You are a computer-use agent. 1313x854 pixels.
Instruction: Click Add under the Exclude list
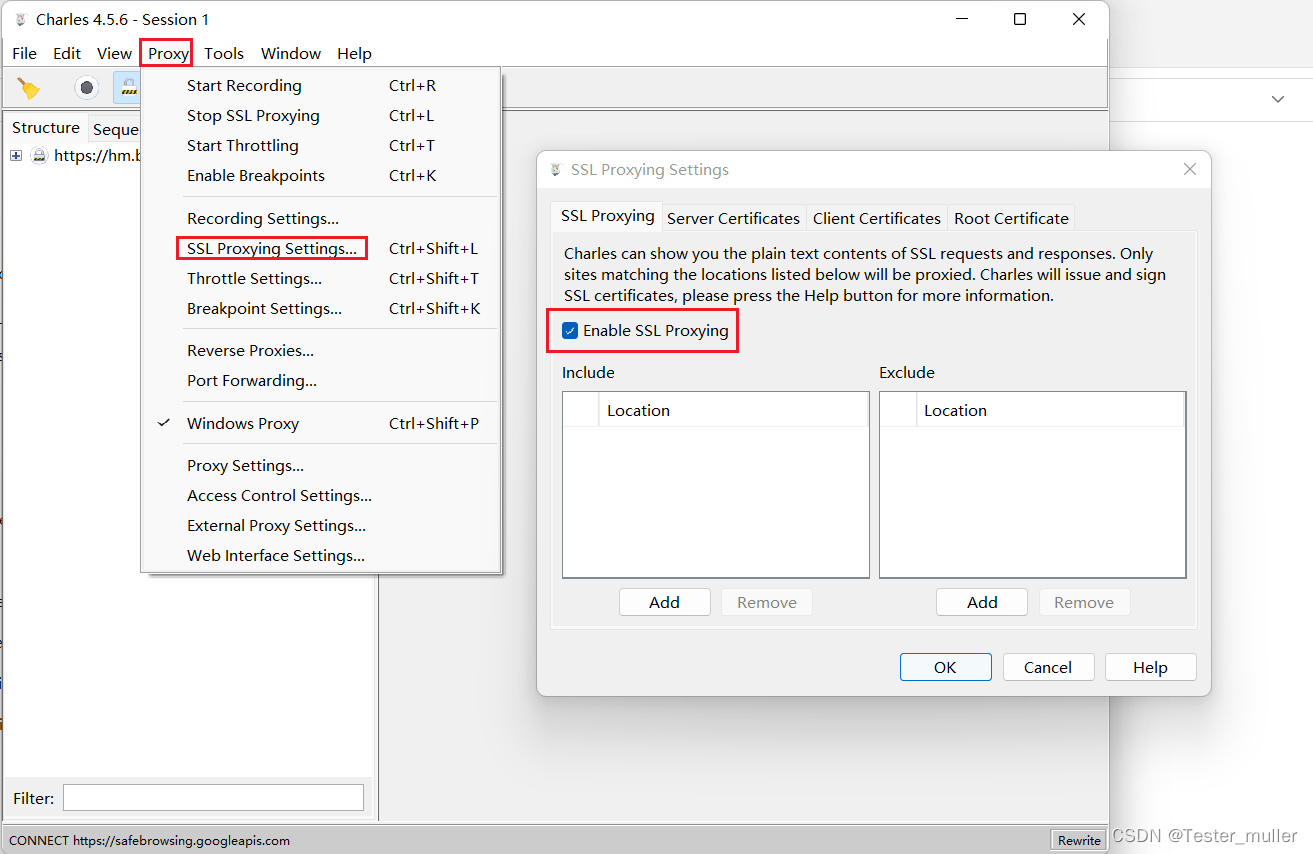[982, 602]
